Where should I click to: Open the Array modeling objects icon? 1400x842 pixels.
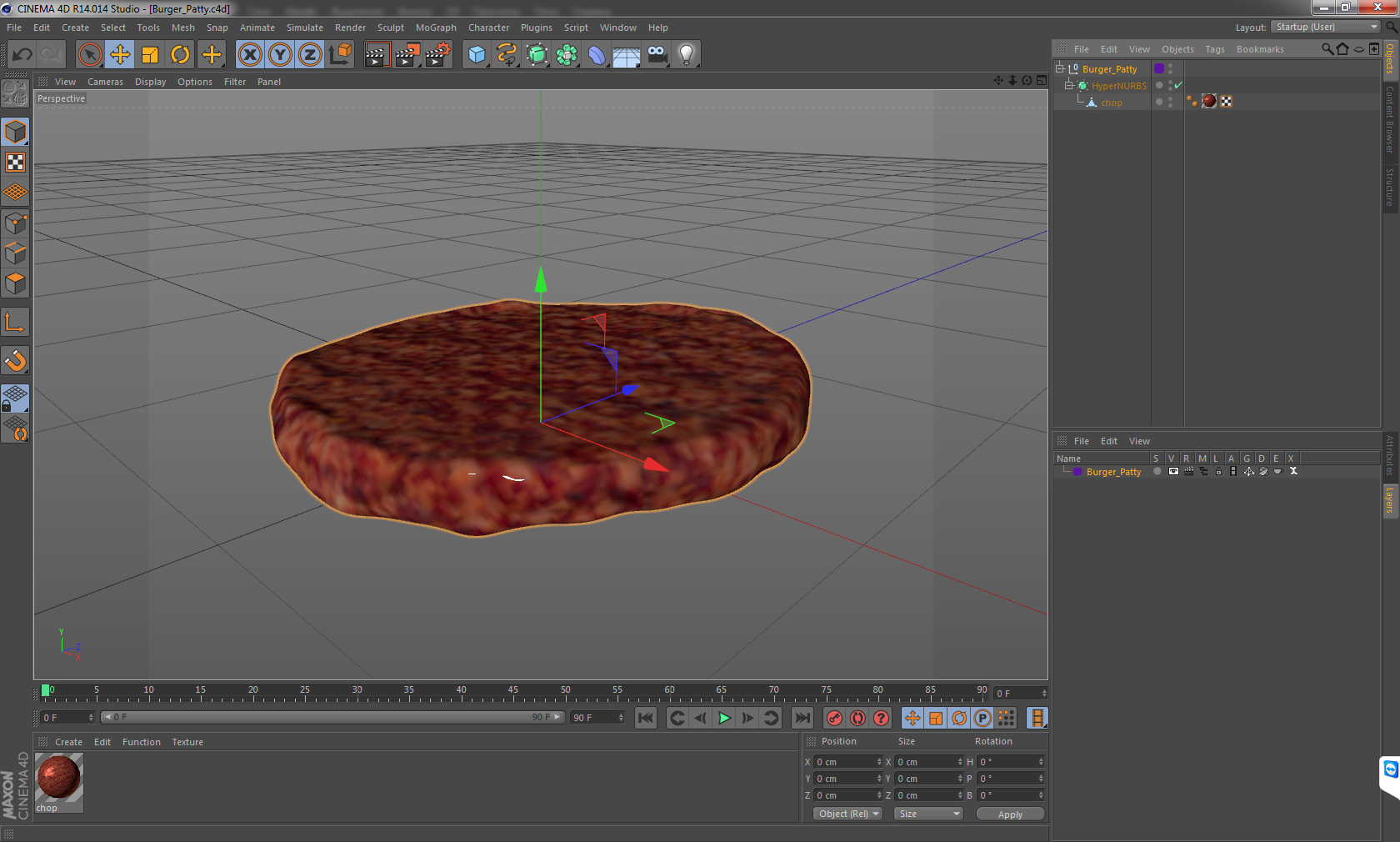567,55
